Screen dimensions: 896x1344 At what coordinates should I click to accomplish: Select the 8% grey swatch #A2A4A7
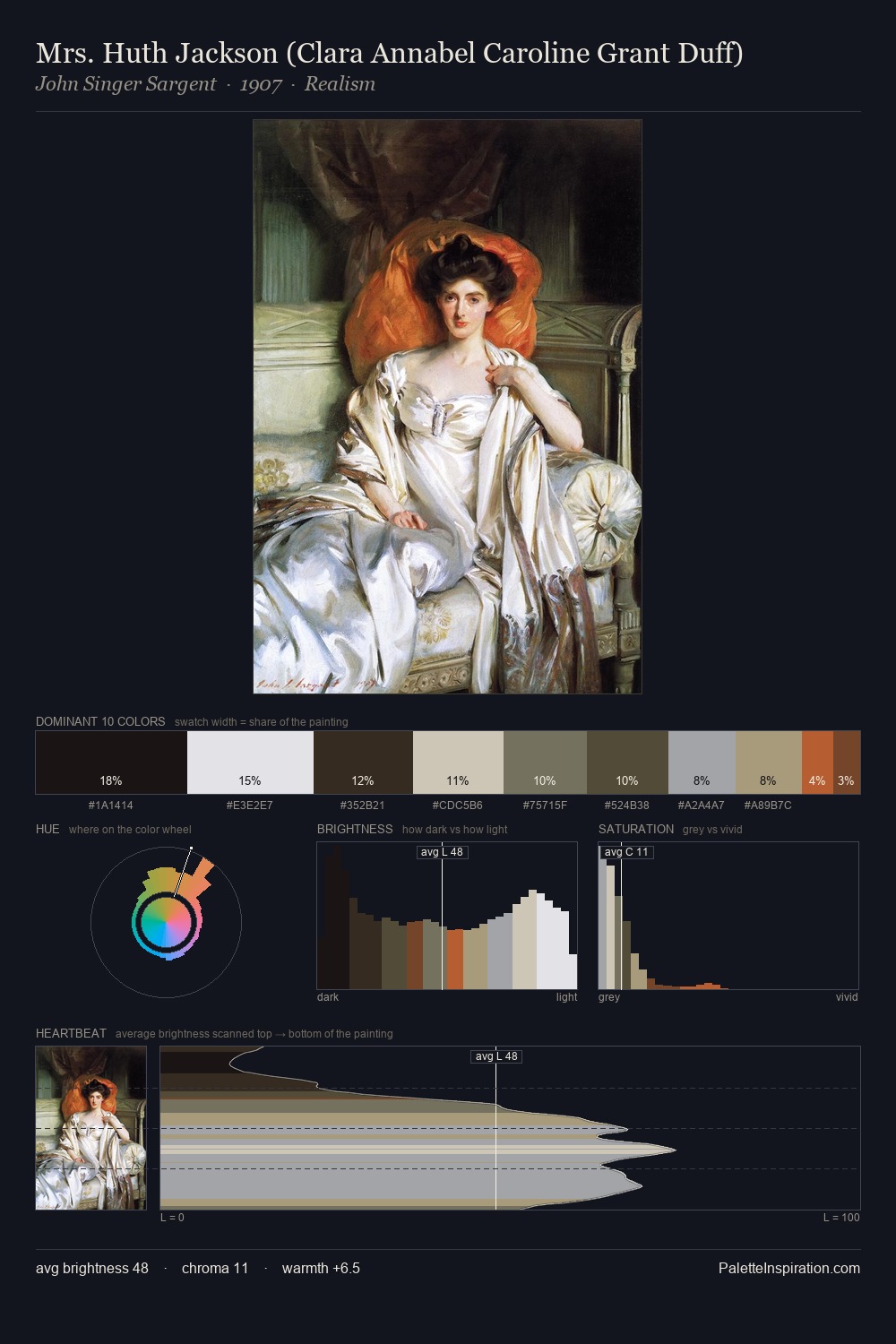pyautogui.click(x=702, y=762)
